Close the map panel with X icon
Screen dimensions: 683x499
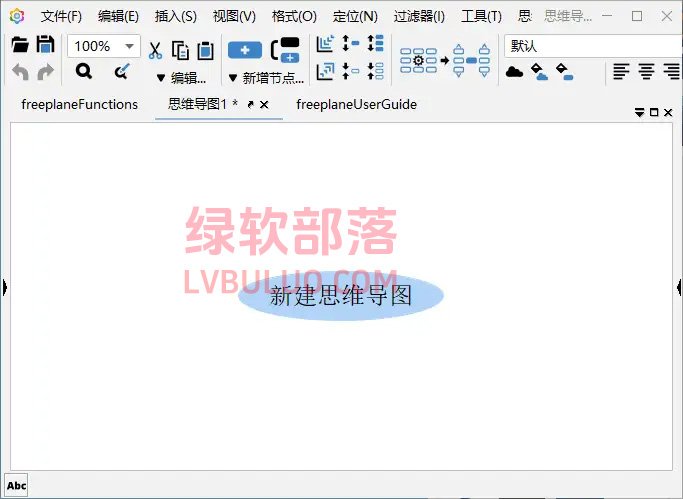pos(668,113)
